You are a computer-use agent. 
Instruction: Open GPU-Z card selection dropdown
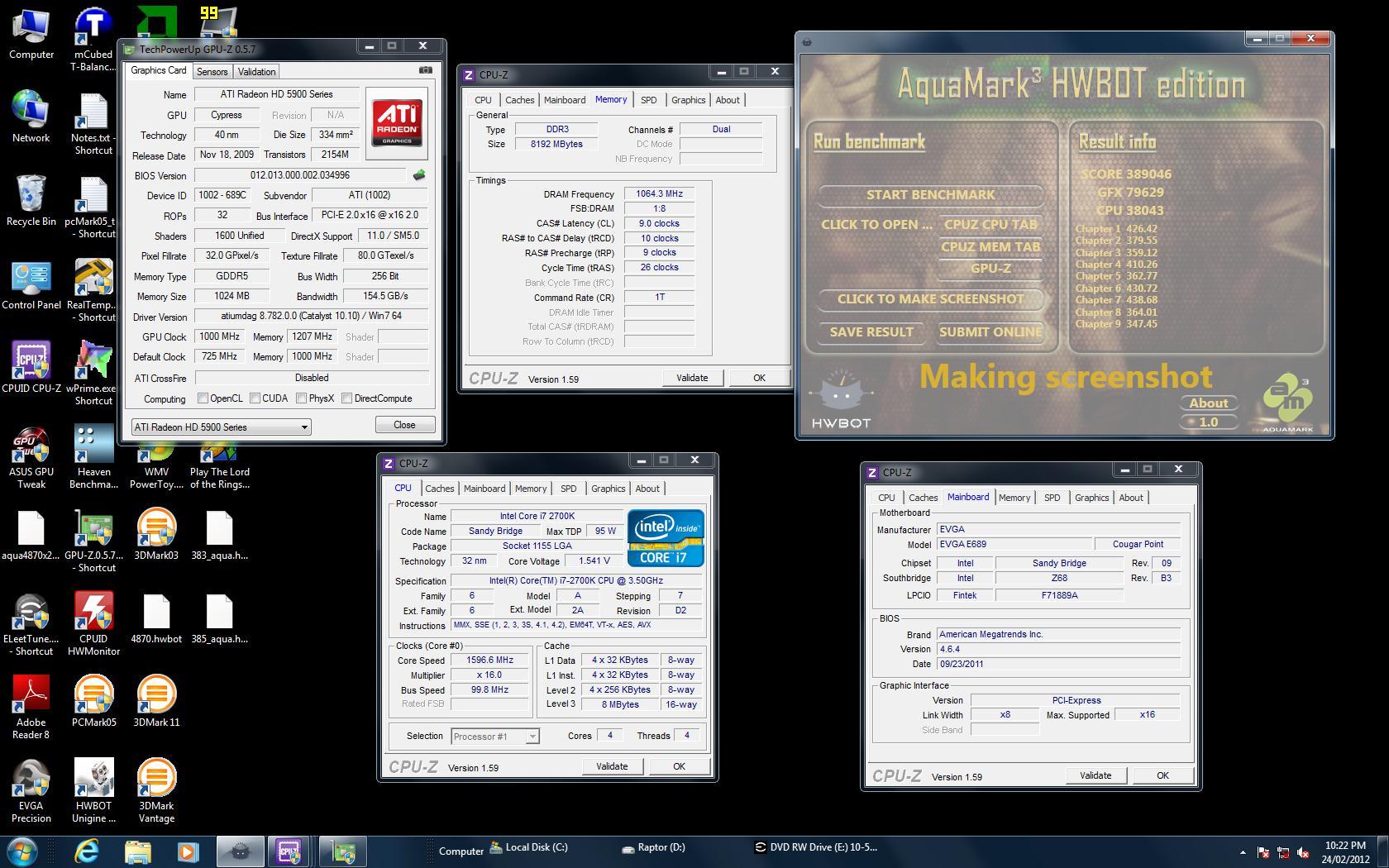click(x=221, y=427)
